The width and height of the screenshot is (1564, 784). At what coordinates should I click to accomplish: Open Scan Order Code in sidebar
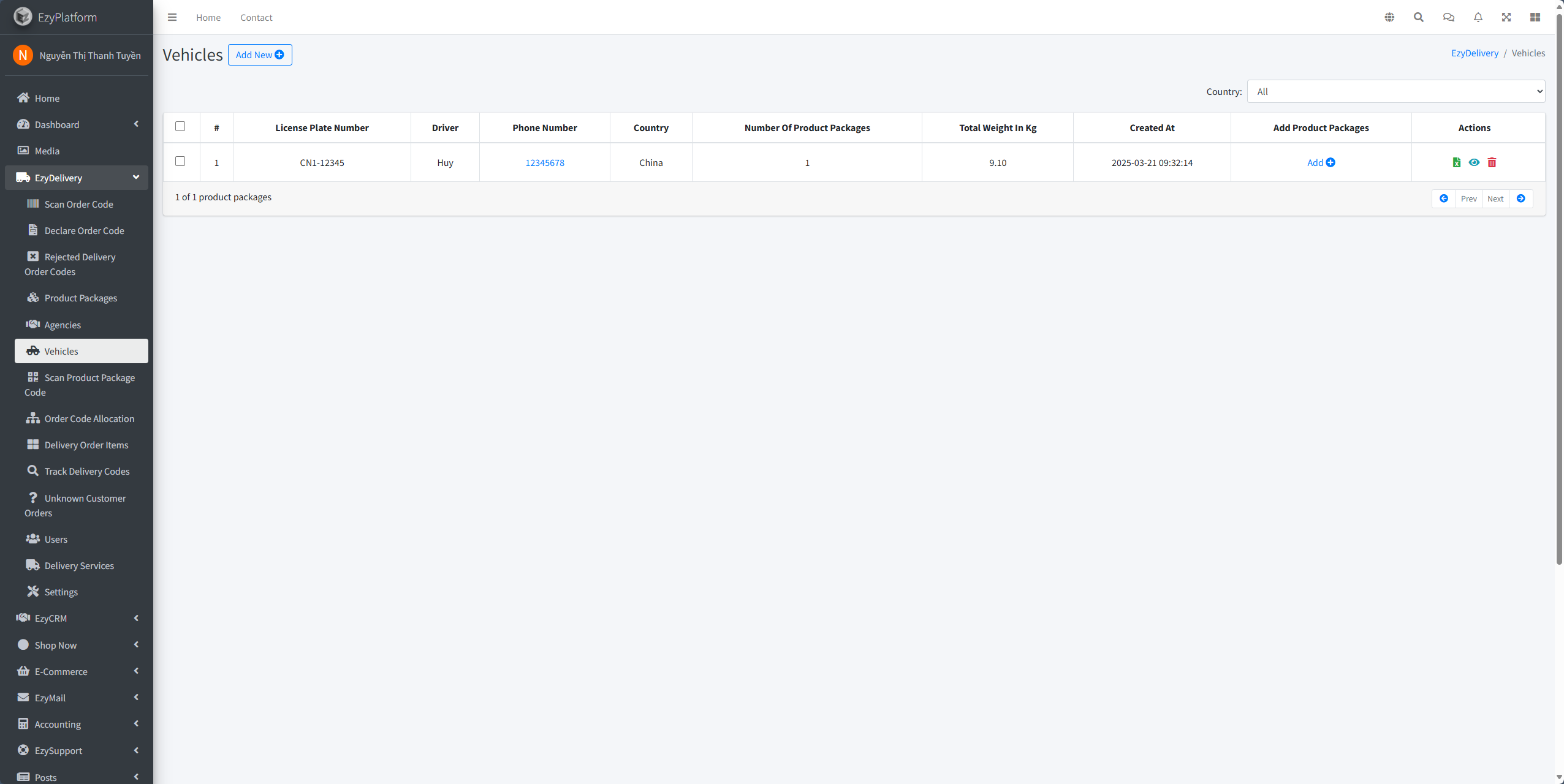click(x=82, y=204)
